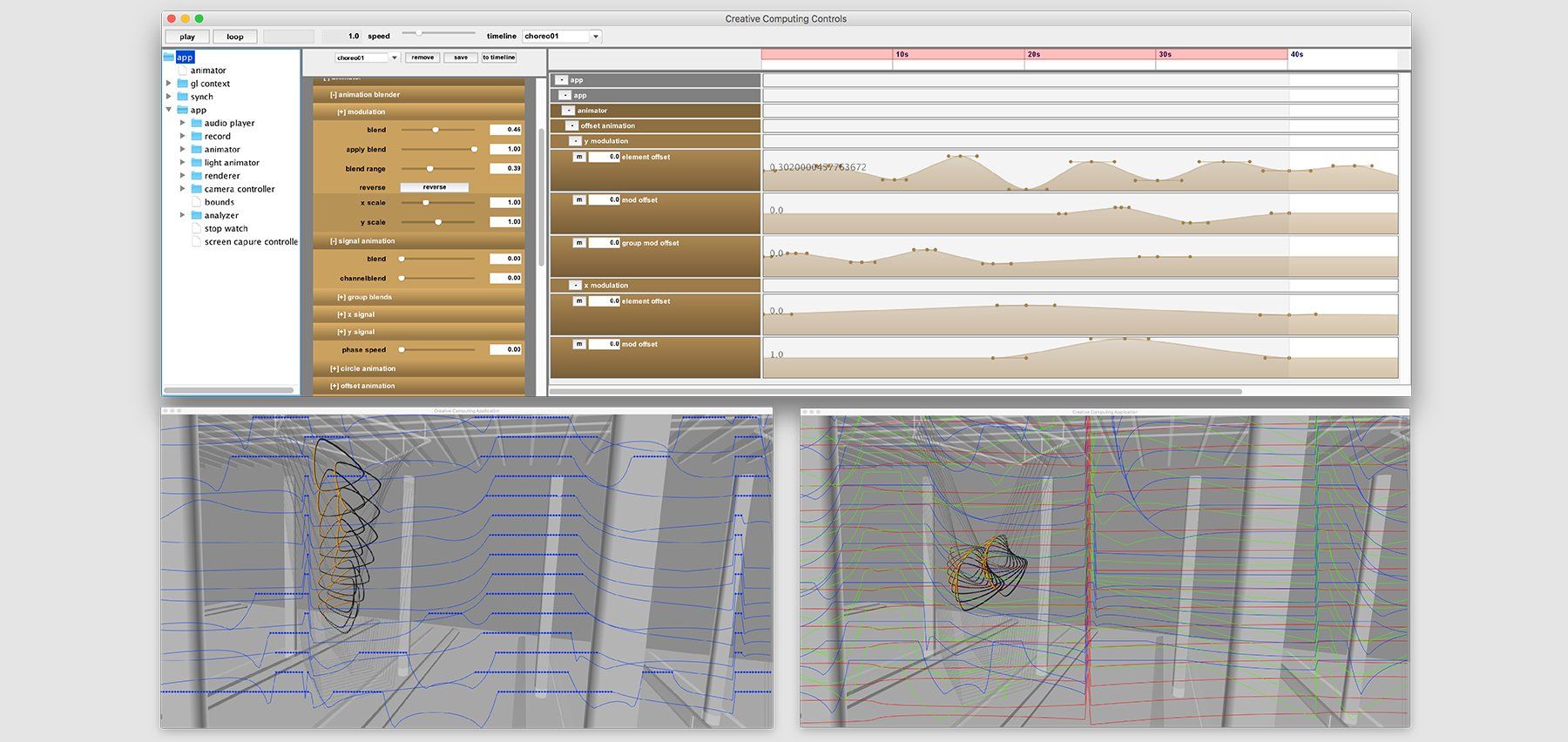Toggle loop playback
1568x742 pixels.
click(235, 37)
